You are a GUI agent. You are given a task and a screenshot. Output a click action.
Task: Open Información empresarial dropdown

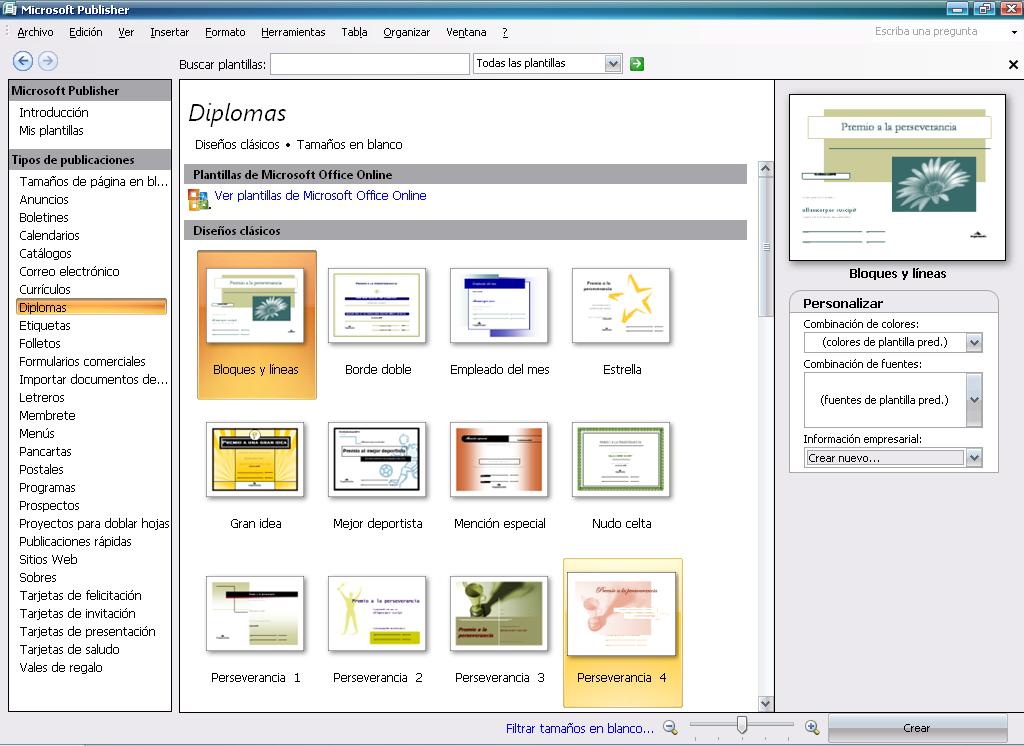coord(974,457)
